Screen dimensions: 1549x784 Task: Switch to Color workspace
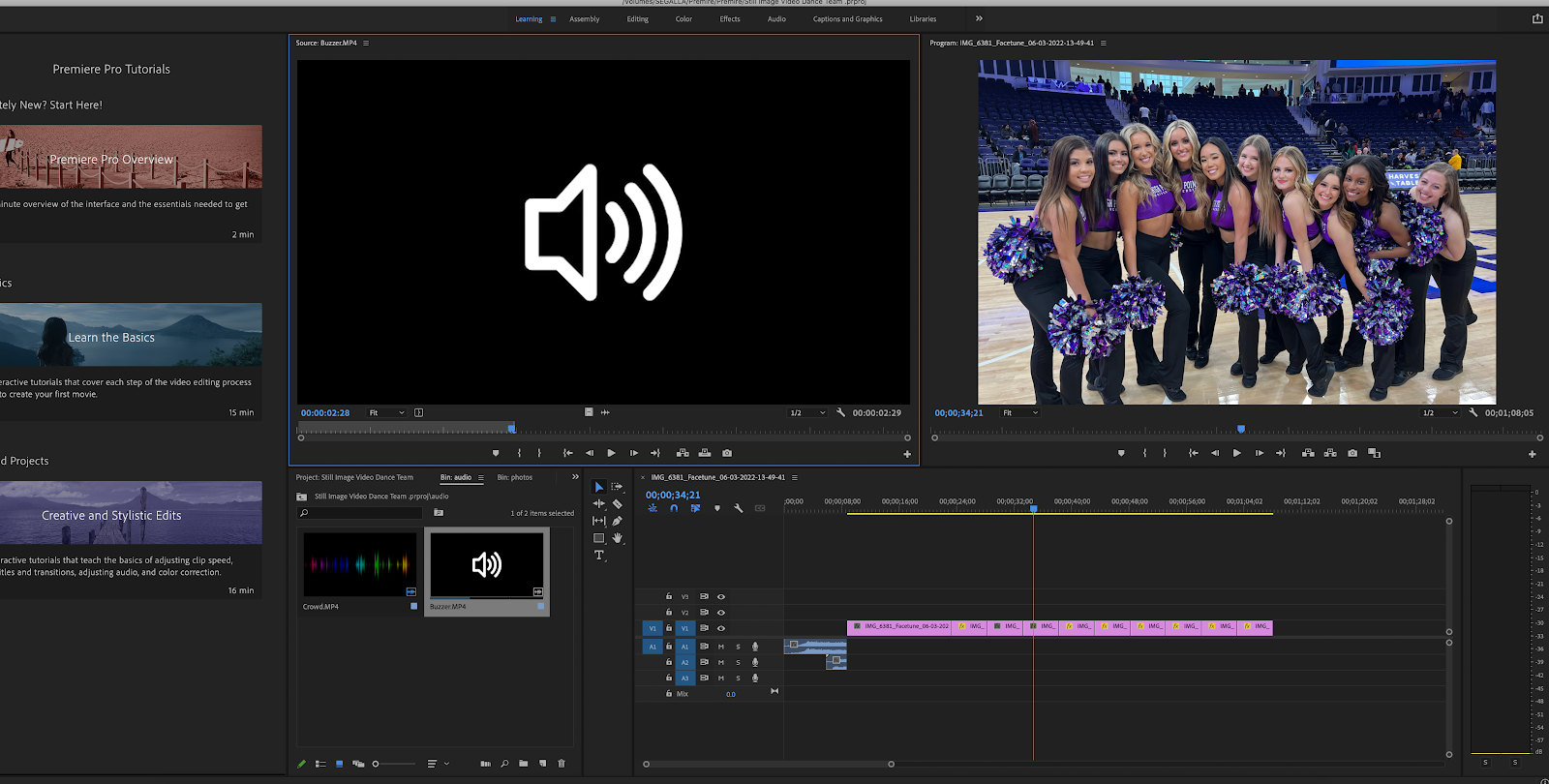point(683,19)
